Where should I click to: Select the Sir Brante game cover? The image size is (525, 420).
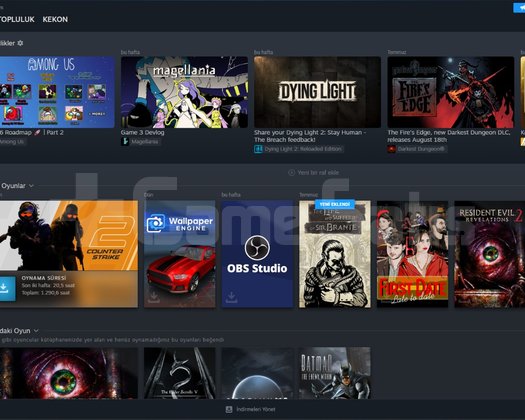tap(335, 254)
